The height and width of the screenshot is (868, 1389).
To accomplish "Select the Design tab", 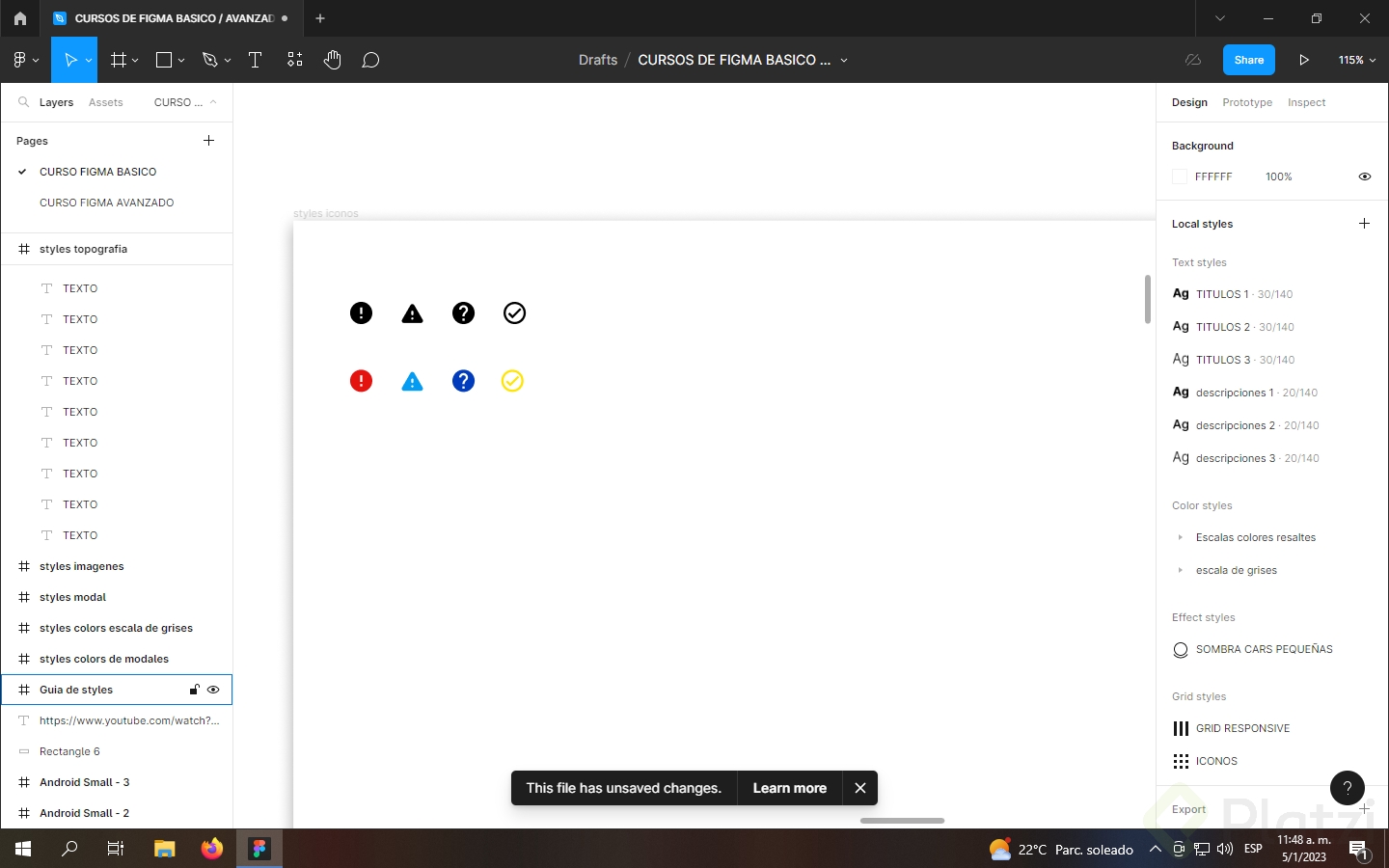I will [1189, 102].
